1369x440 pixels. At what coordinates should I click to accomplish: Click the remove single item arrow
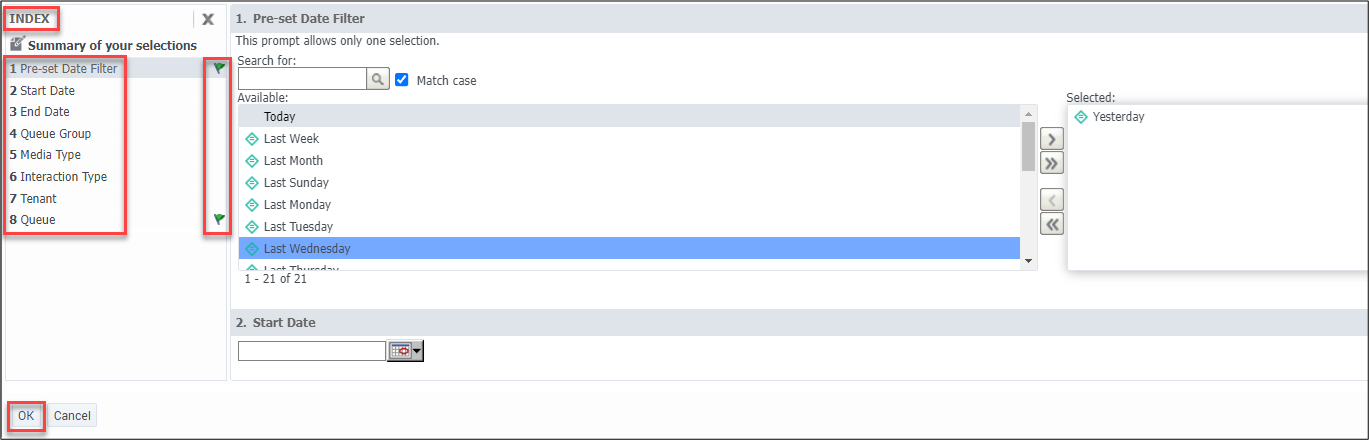(x=1052, y=200)
